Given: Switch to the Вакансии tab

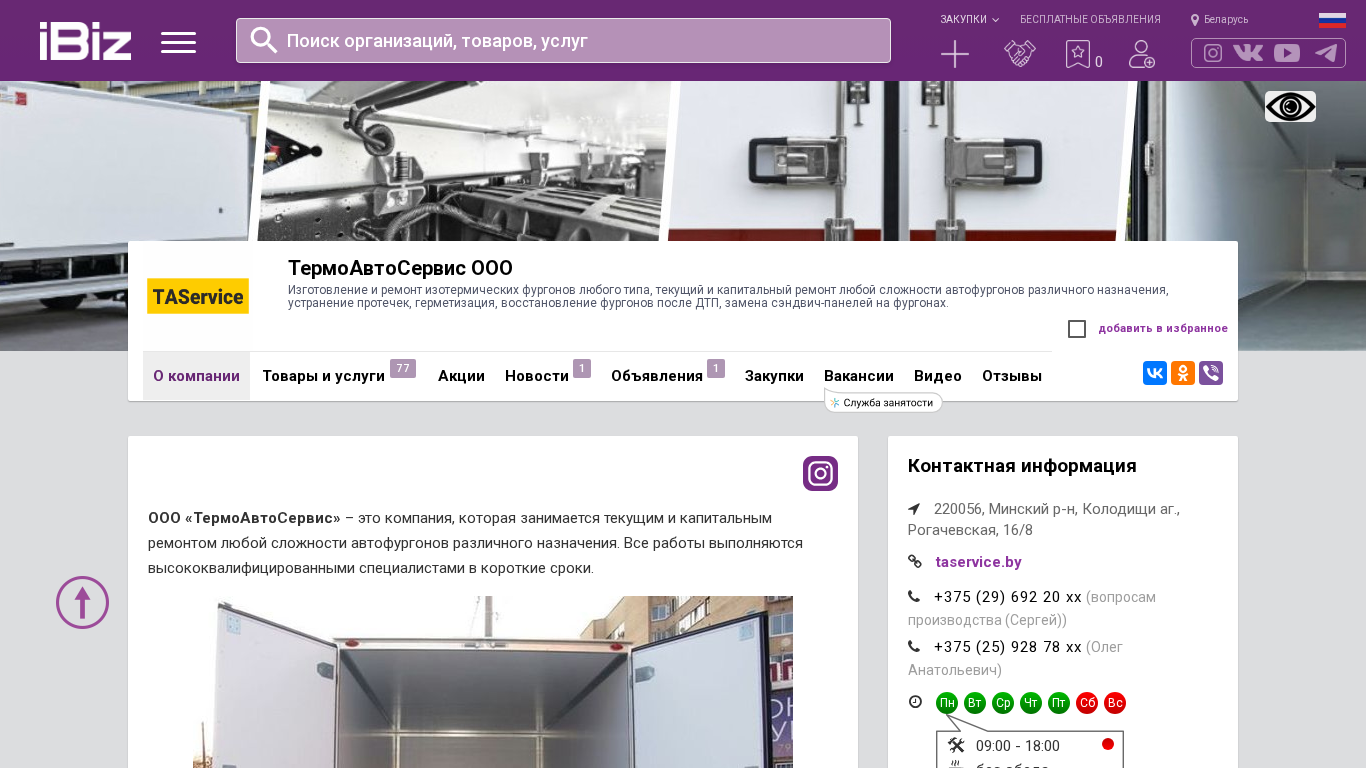Looking at the screenshot, I should point(859,376).
